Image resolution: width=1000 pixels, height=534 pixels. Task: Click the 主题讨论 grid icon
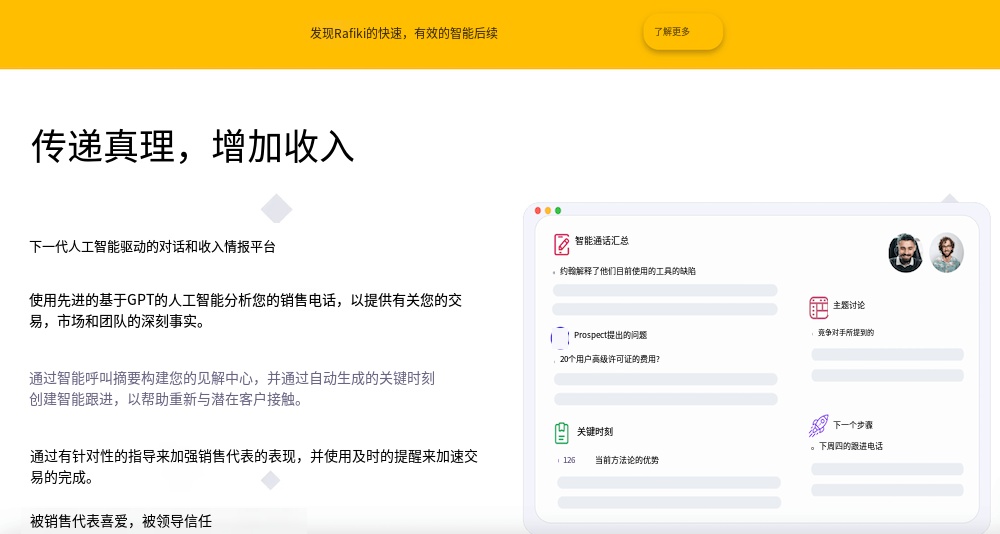(x=818, y=308)
